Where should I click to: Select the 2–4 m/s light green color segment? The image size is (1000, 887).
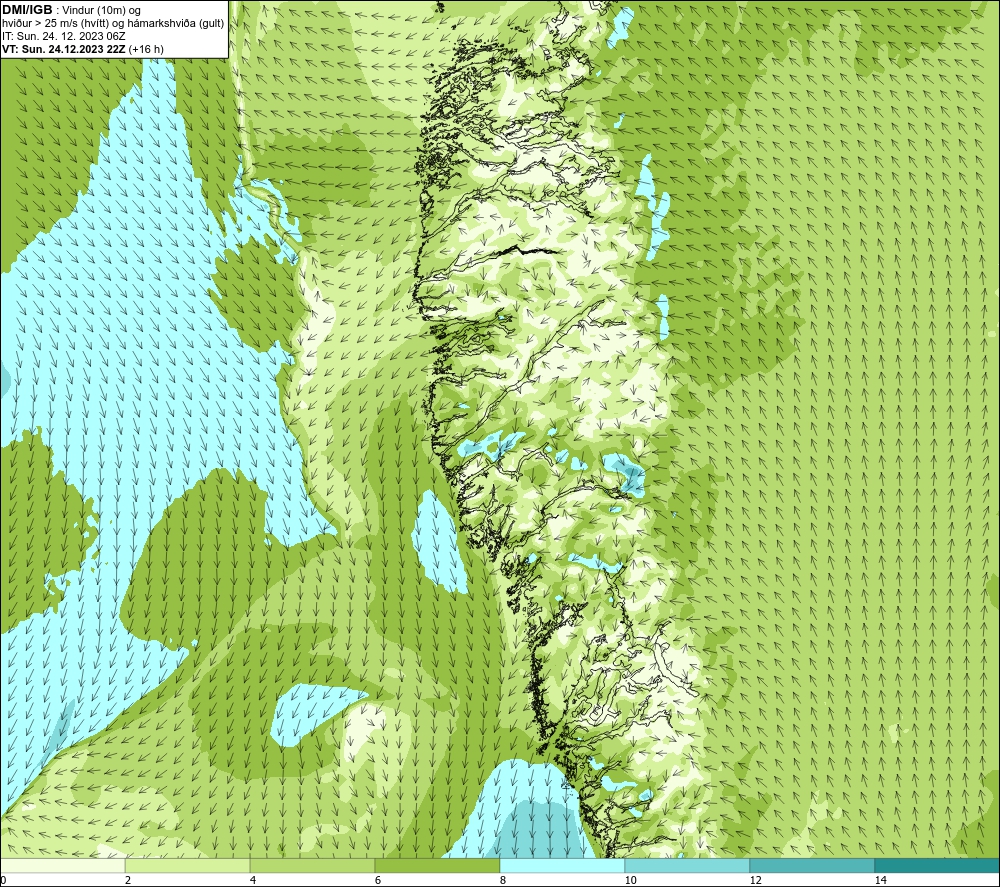(x=187, y=865)
